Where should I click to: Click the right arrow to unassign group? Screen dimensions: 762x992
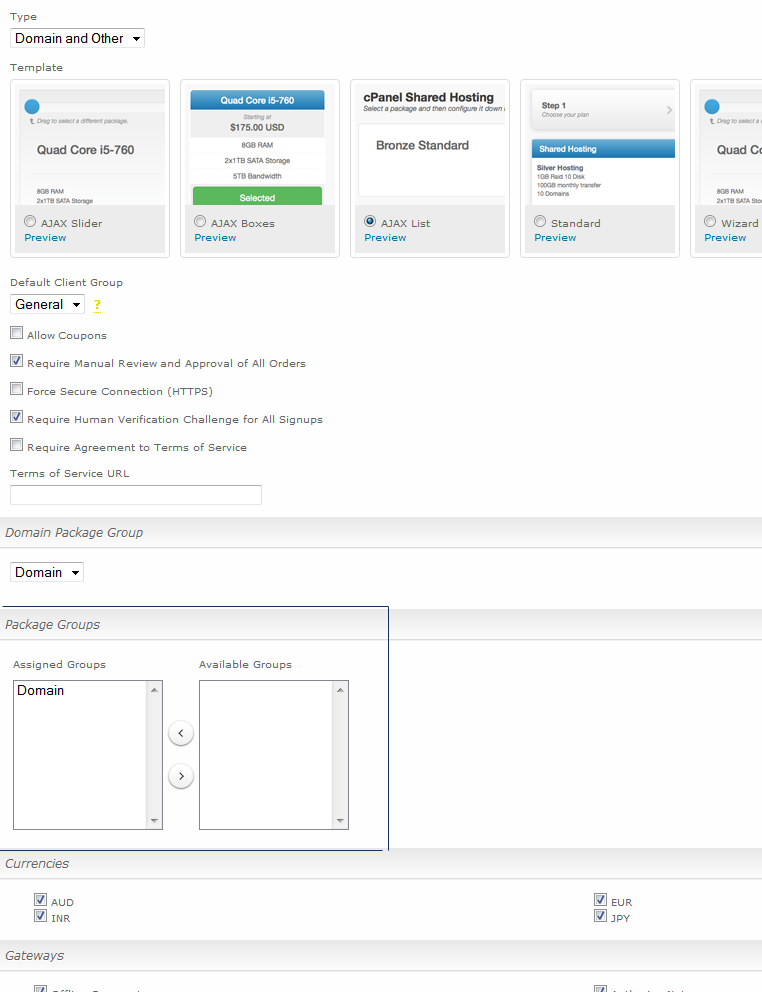point(181,776)
